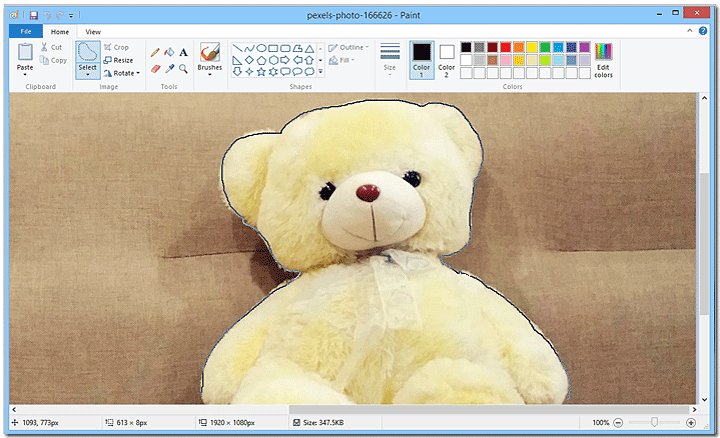Screen dimensions: 720x438
Task: Click the horizontal scrollbar right arrow
Action: point(694,409)
